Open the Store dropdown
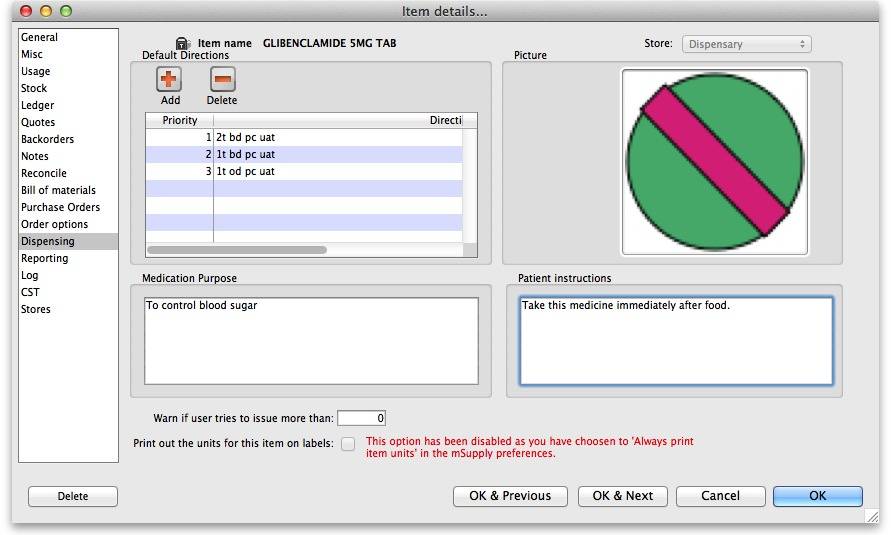Viewport: 891px width, 535px height. tap(746, 44)
